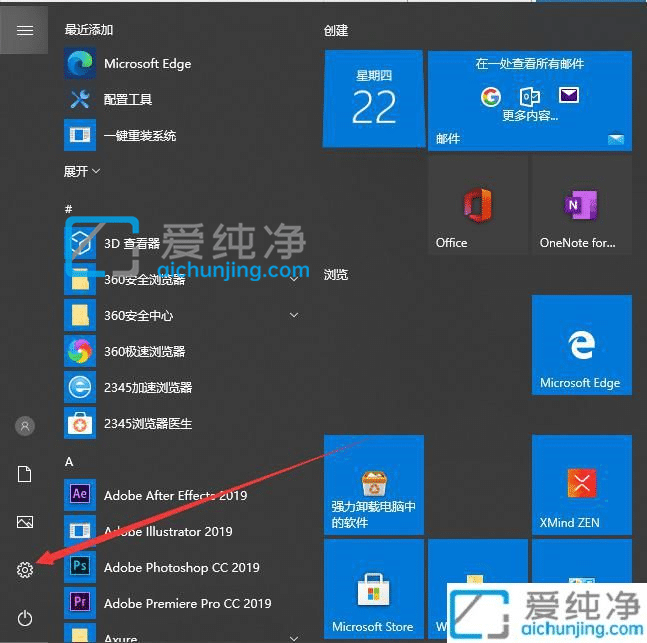Screen dimensions: 647x643
Task: Expand the 360安全浏览器 folder chevron
Action: pos(294,279)
